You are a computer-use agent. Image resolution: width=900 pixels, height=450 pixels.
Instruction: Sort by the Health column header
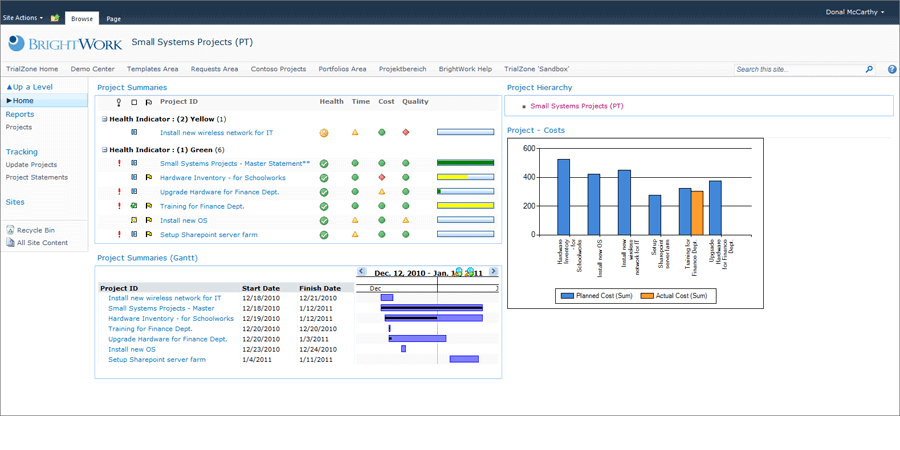point(331,102)
